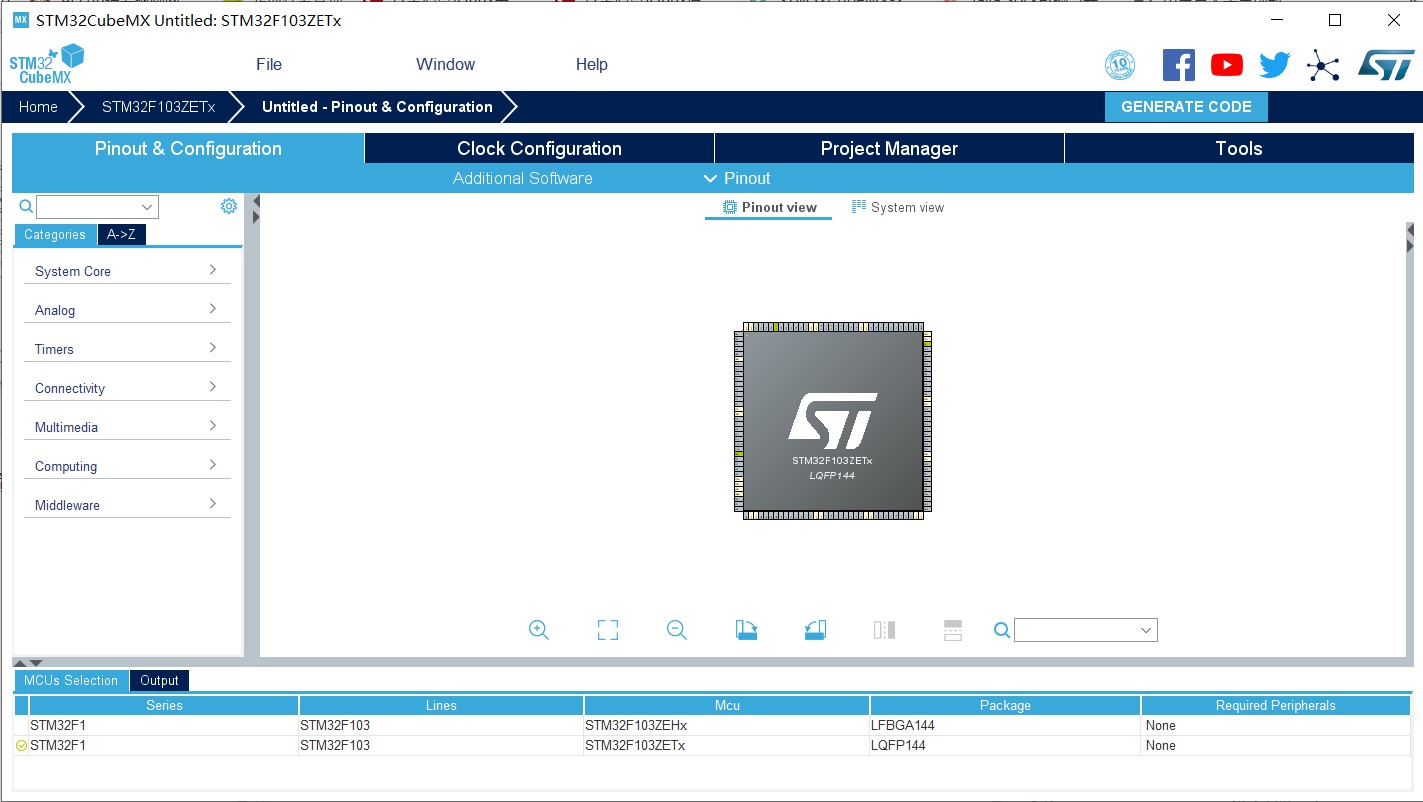Toggle bottom panel collapse arrows

[x=28, y=663]
